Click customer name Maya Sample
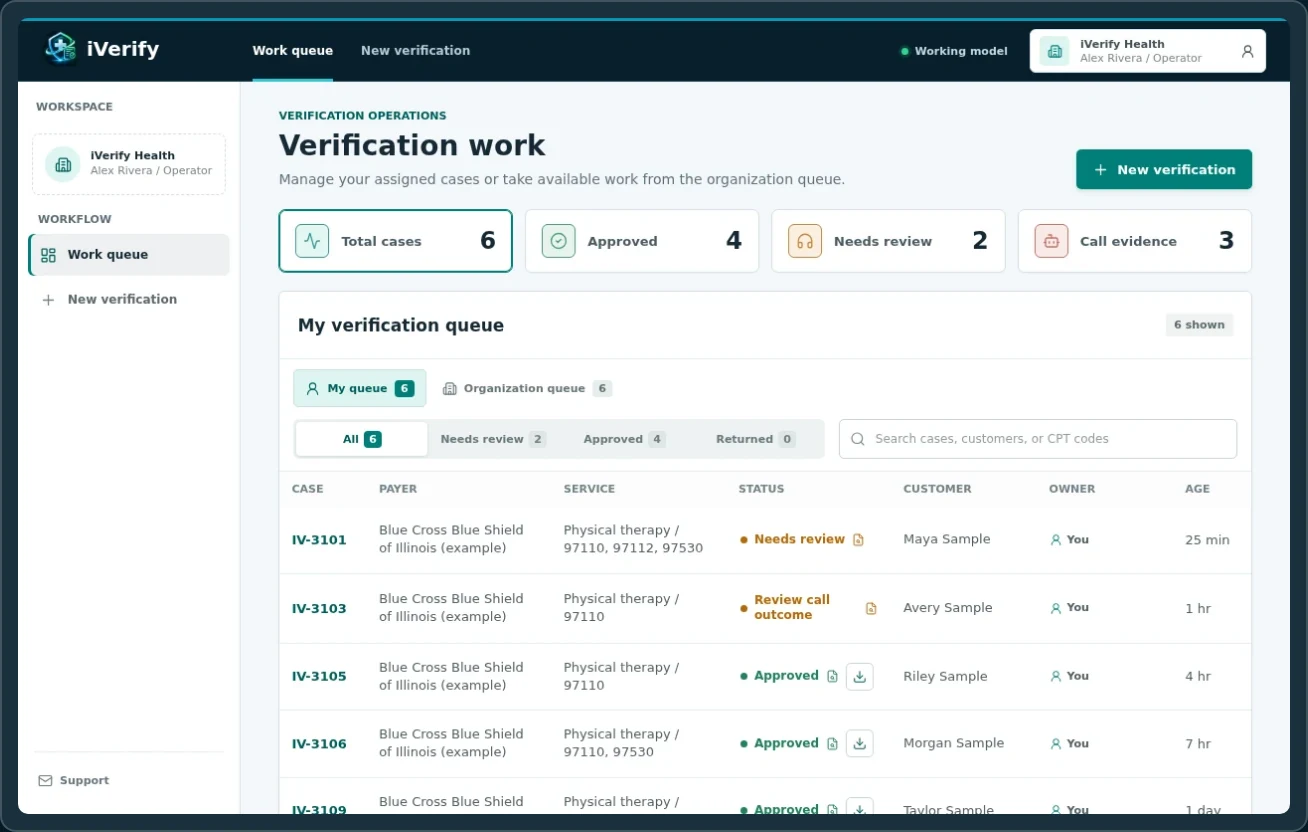 click(x=946, y=539)
